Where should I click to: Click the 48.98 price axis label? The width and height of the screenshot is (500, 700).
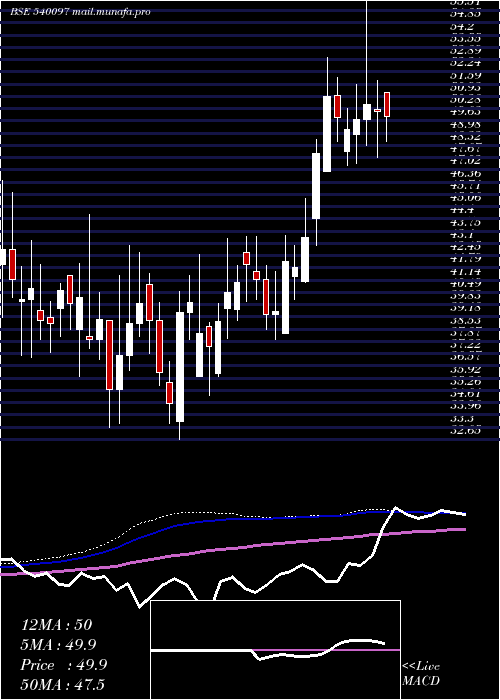click(465, 124)
